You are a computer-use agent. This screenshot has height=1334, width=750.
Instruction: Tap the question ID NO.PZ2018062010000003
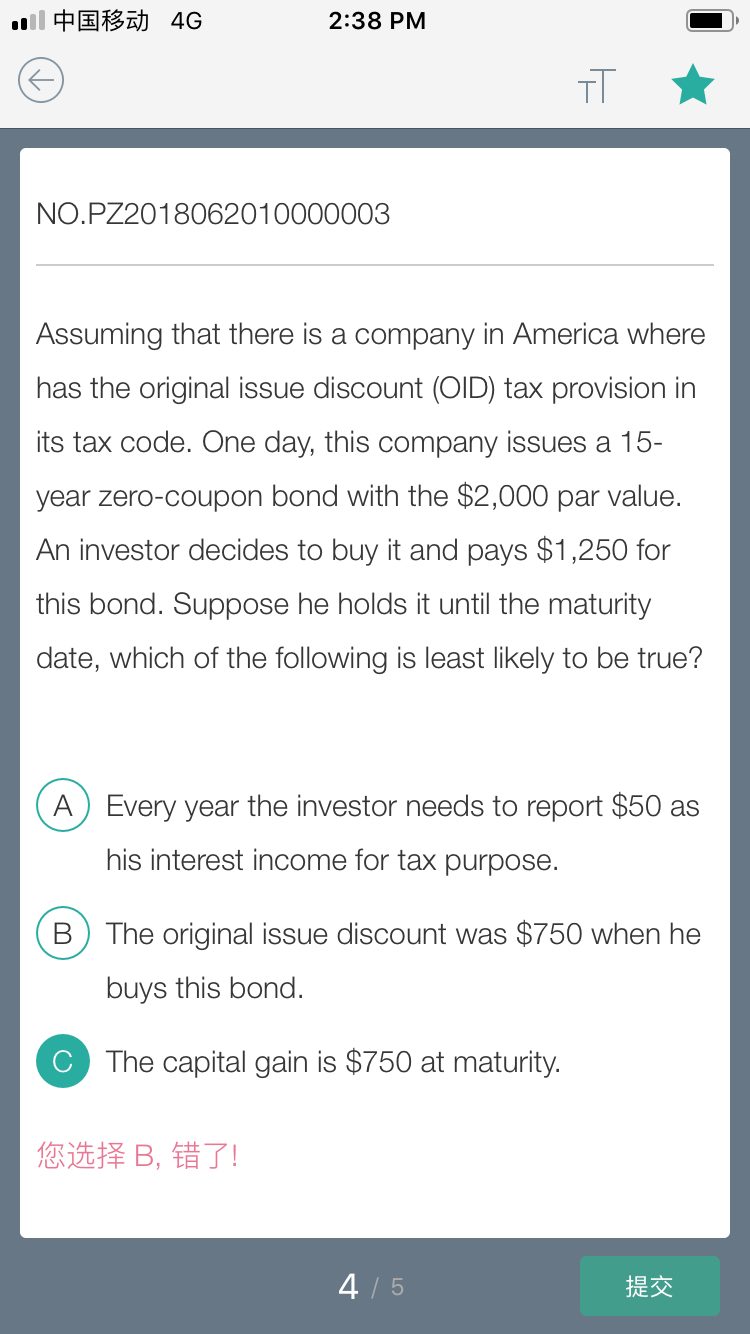(x=213, y=214)
